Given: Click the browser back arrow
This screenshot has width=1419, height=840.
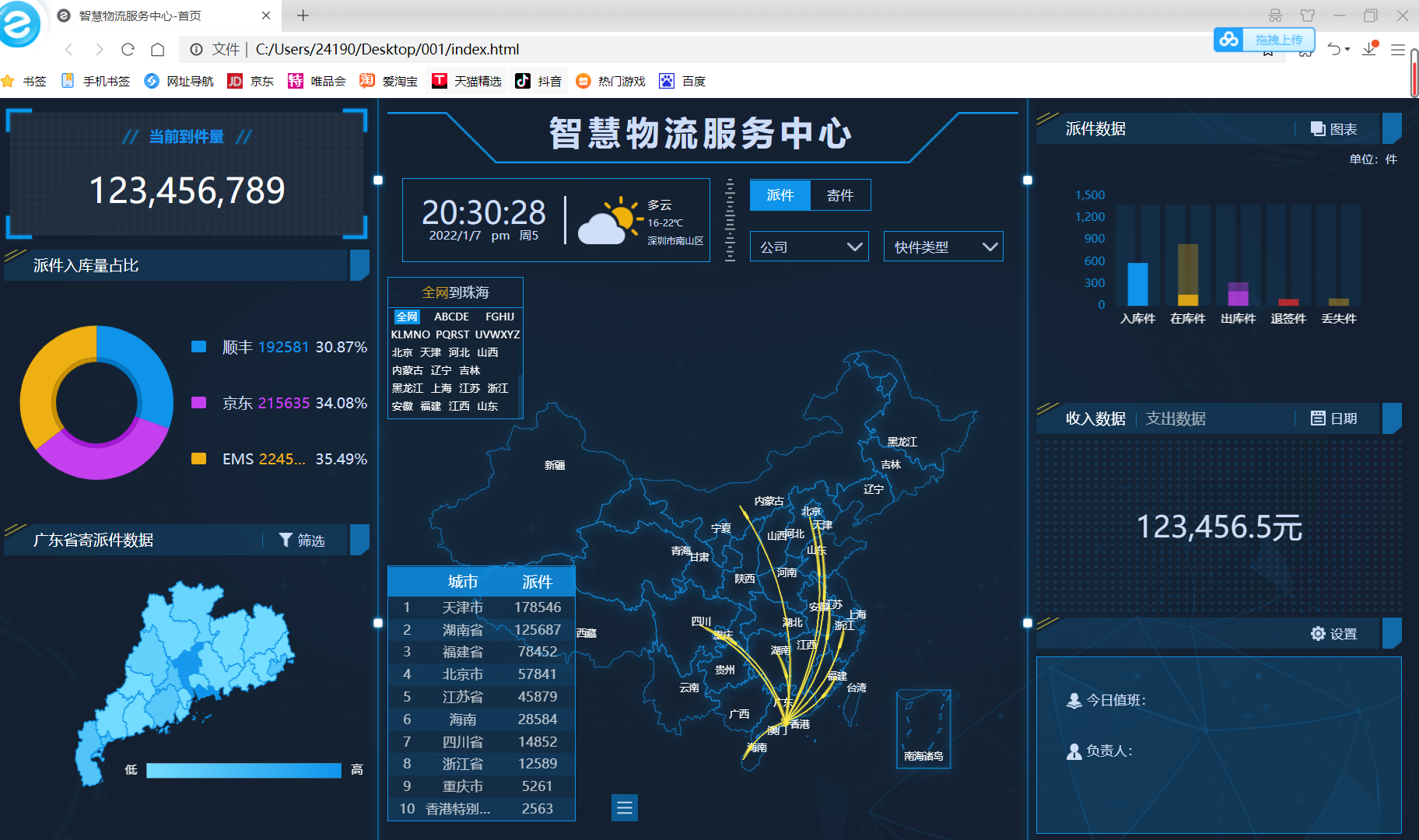Looking at the screenshot, I should click(x=69, y=50).
